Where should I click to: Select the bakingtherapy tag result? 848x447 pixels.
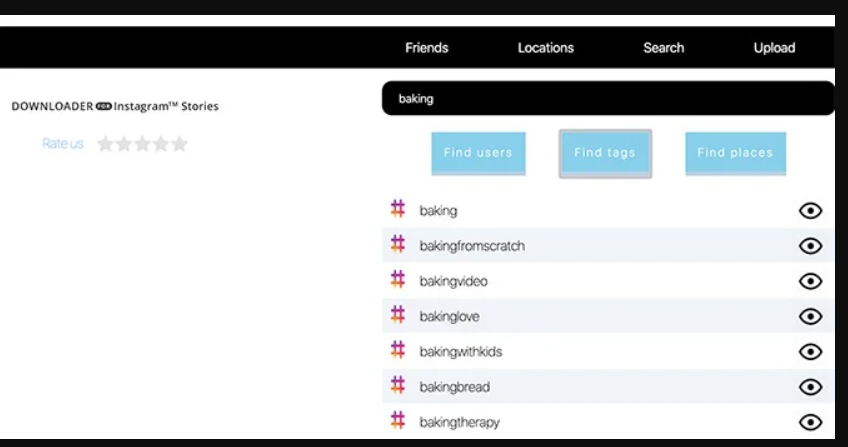click(459, 422)
